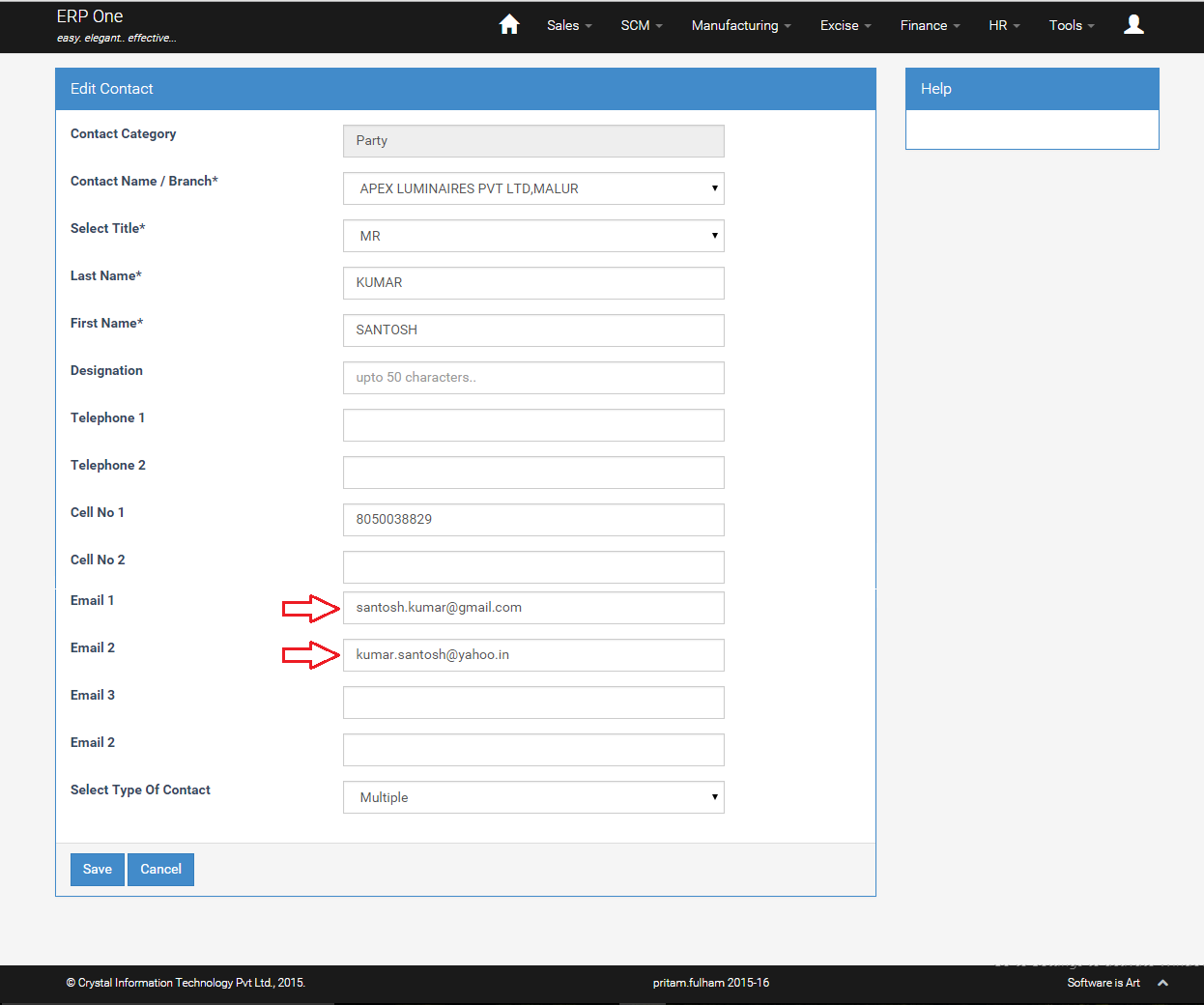Click the home icon in navigation bar
Image resolution: width=1204 pixels, height=1005 pixels.
(509, 24)
